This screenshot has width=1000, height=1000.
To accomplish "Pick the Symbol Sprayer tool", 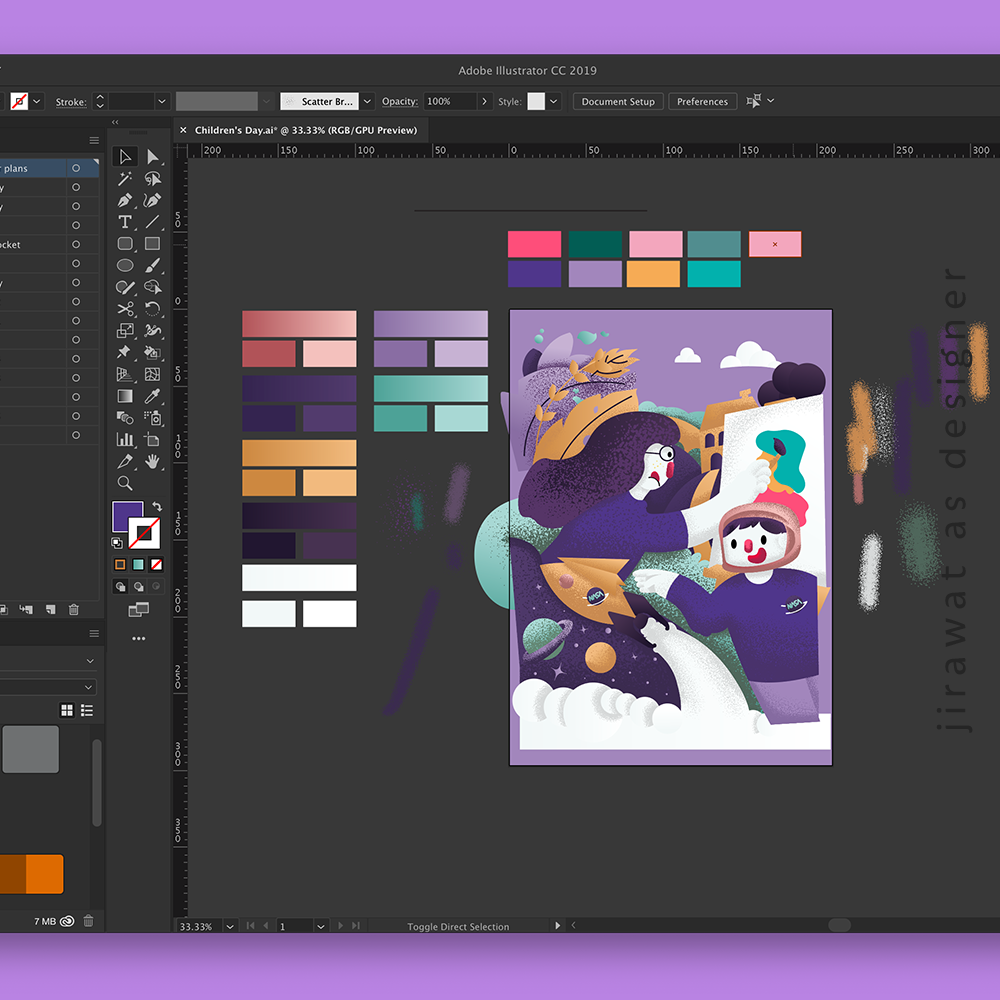I will 152,418.
